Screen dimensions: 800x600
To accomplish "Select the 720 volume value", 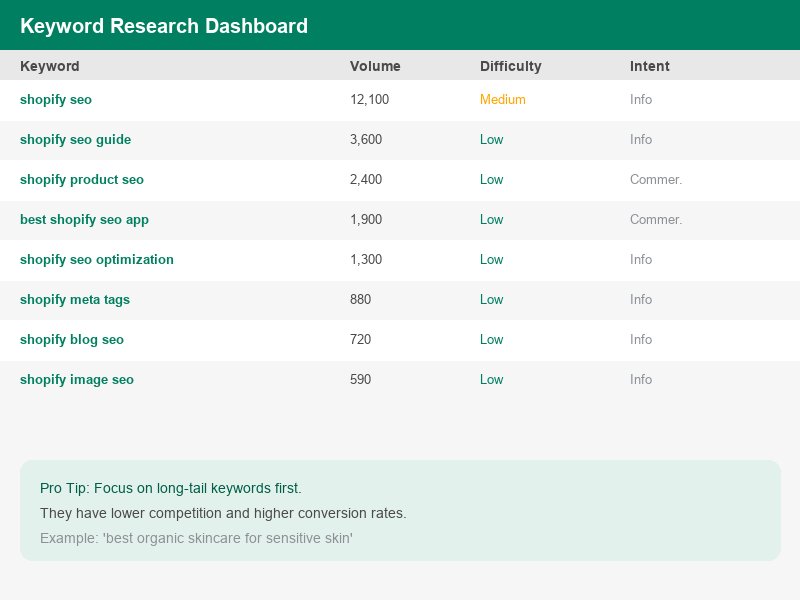I will (360, 340).
